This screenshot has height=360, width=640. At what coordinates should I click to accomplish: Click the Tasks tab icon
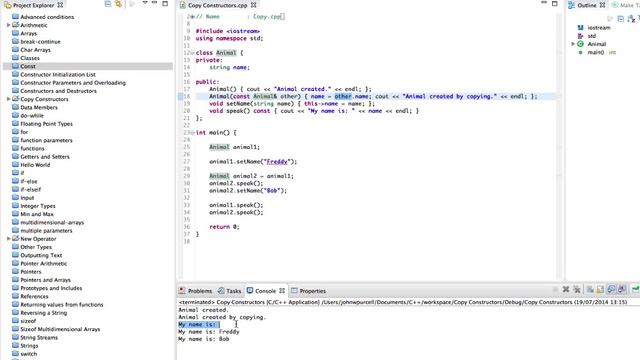pos(221,291)
